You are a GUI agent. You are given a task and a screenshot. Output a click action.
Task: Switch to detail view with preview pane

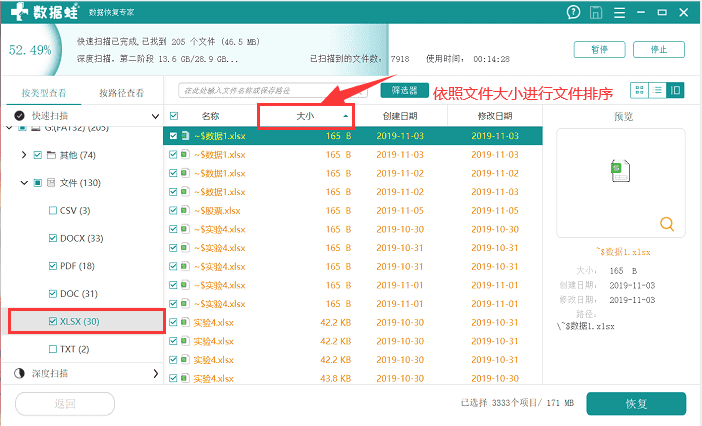676,90
